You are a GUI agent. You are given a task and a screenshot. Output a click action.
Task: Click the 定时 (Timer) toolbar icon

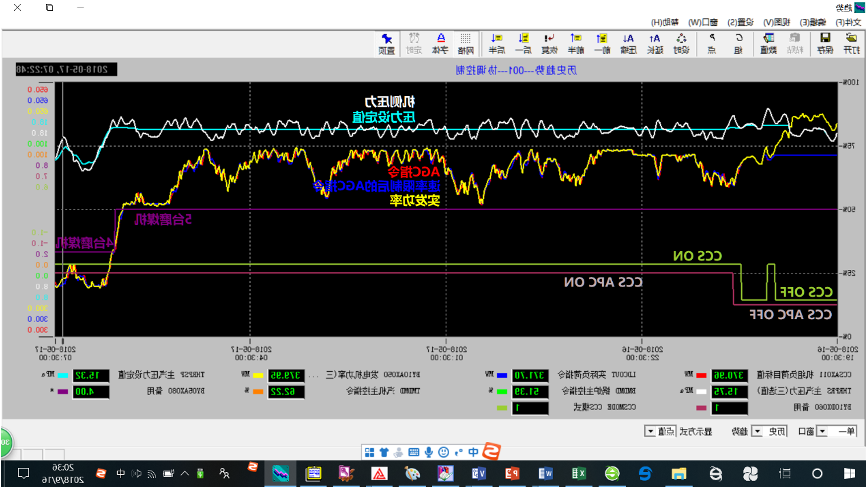pos(414,43)
